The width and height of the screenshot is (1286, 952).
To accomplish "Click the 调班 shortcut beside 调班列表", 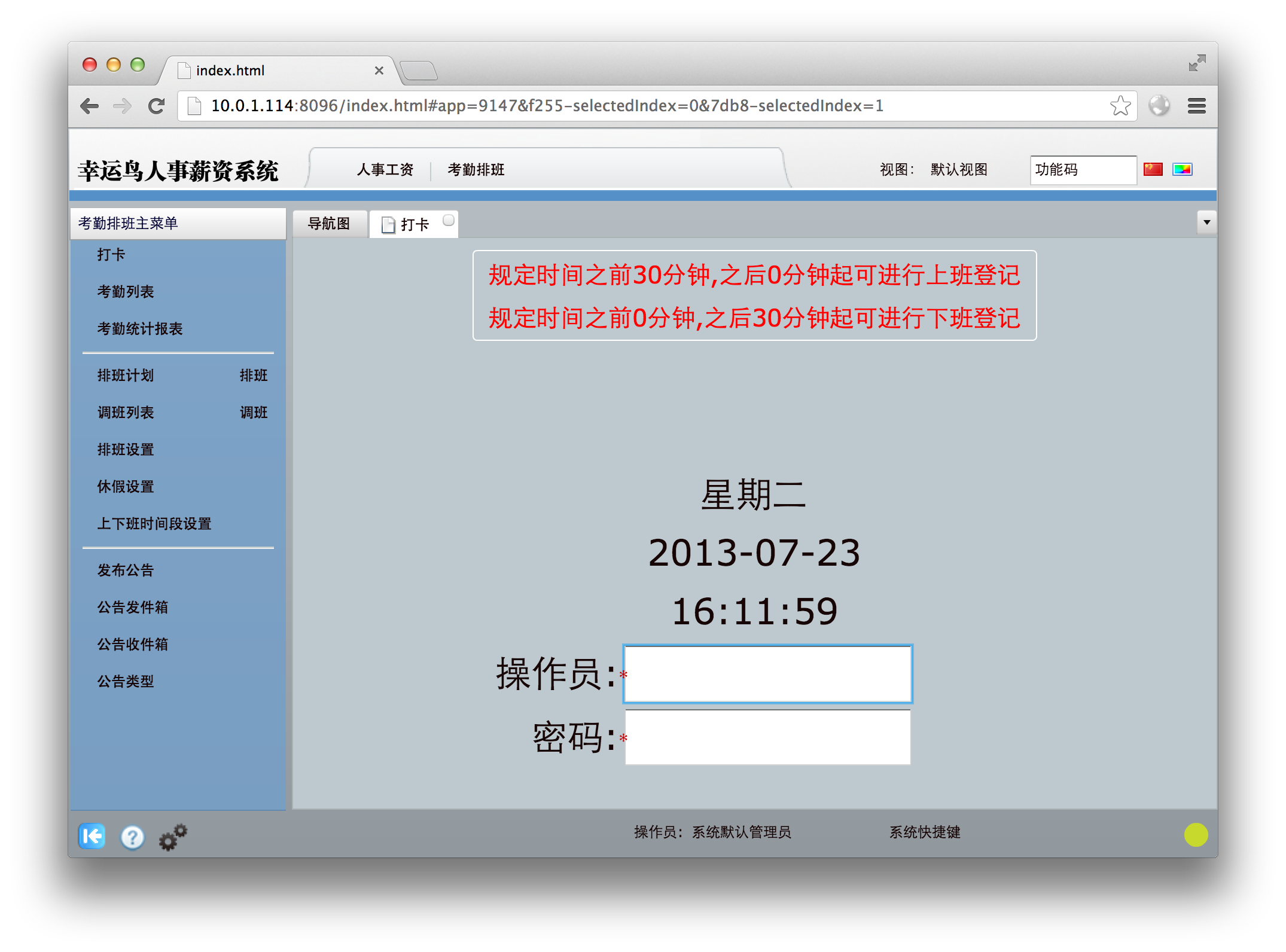I will click(254, 413).
